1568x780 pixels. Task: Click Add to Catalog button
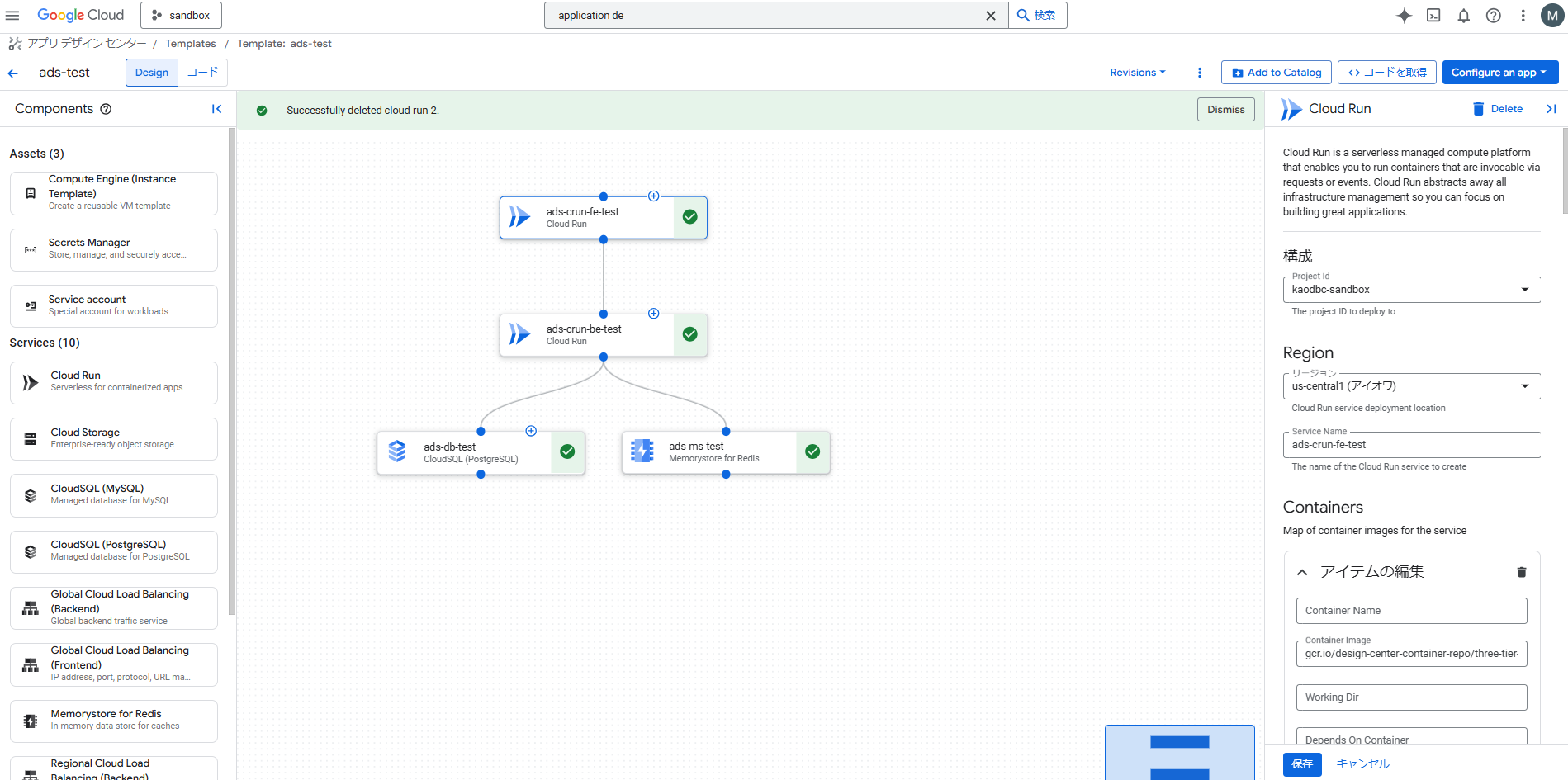pos(1276,73)
